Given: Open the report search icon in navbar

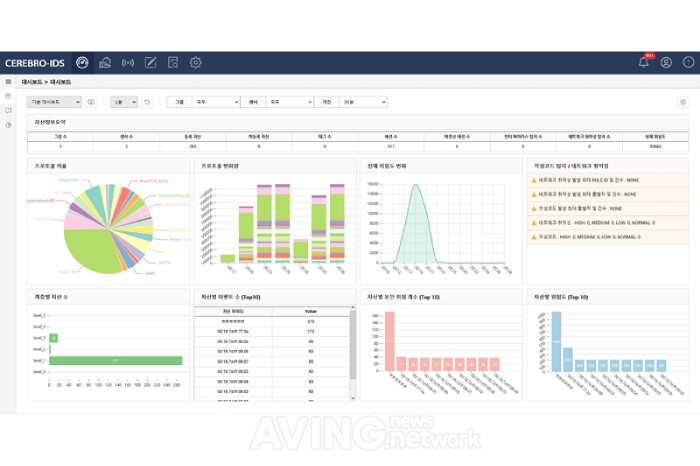Looking at the screenshot, I should 173,62.
